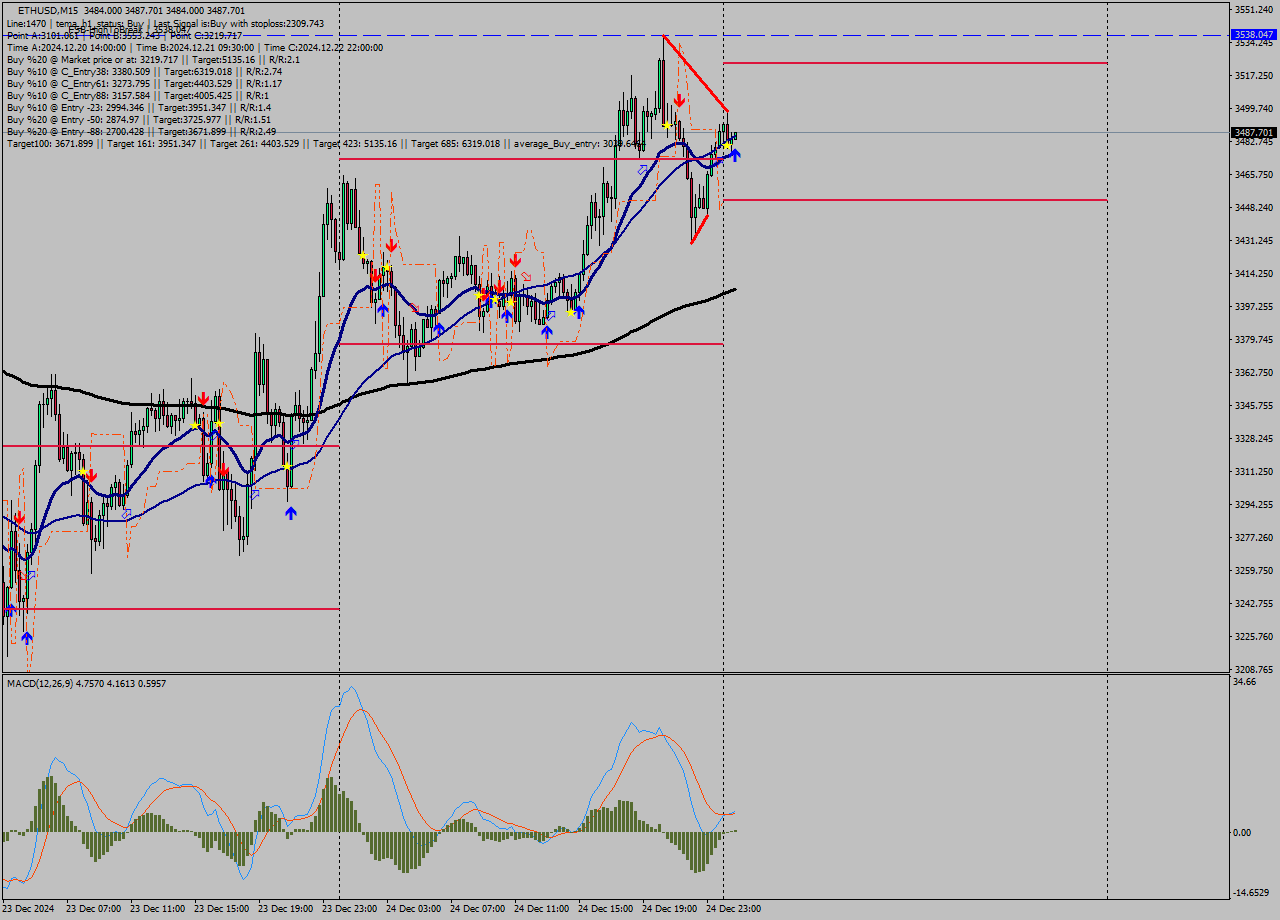Click the current price tag 3487.701
Viewport: 1280px width, 920px height.
click(x=1254, y=132)
